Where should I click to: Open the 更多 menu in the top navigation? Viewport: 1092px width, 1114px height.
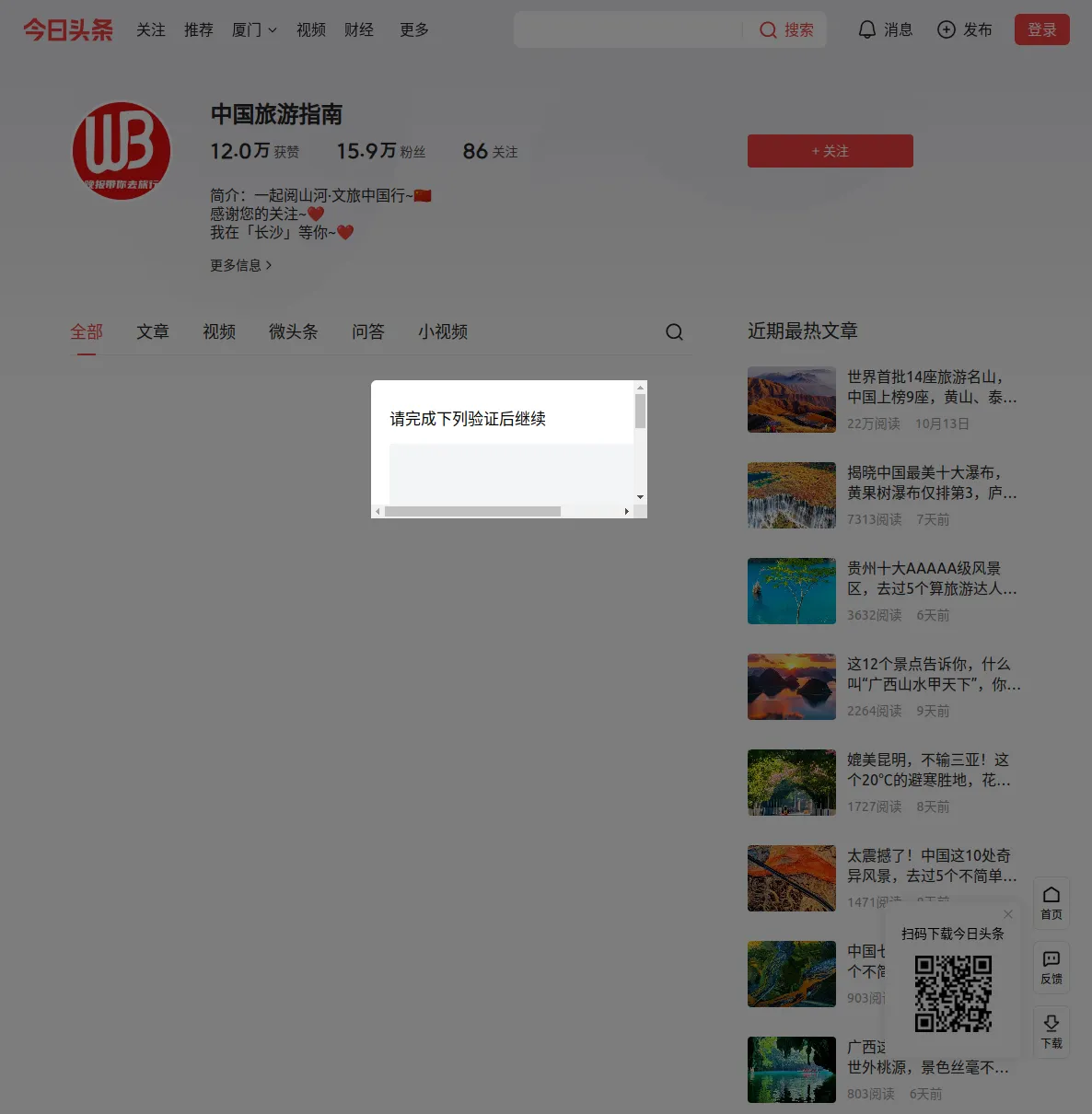coord(414,29)
